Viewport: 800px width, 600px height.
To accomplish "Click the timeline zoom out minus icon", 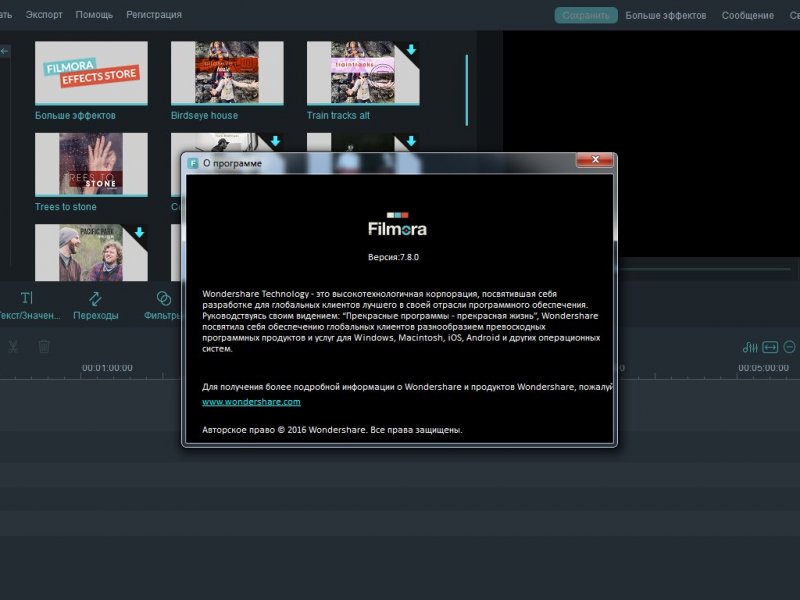I will (x=789, y=347).
